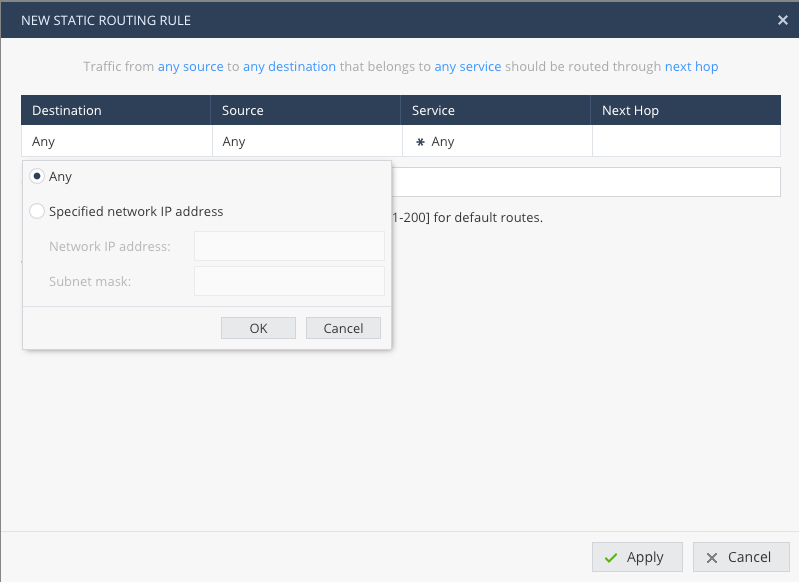Click the 'any destination' link

289,67
